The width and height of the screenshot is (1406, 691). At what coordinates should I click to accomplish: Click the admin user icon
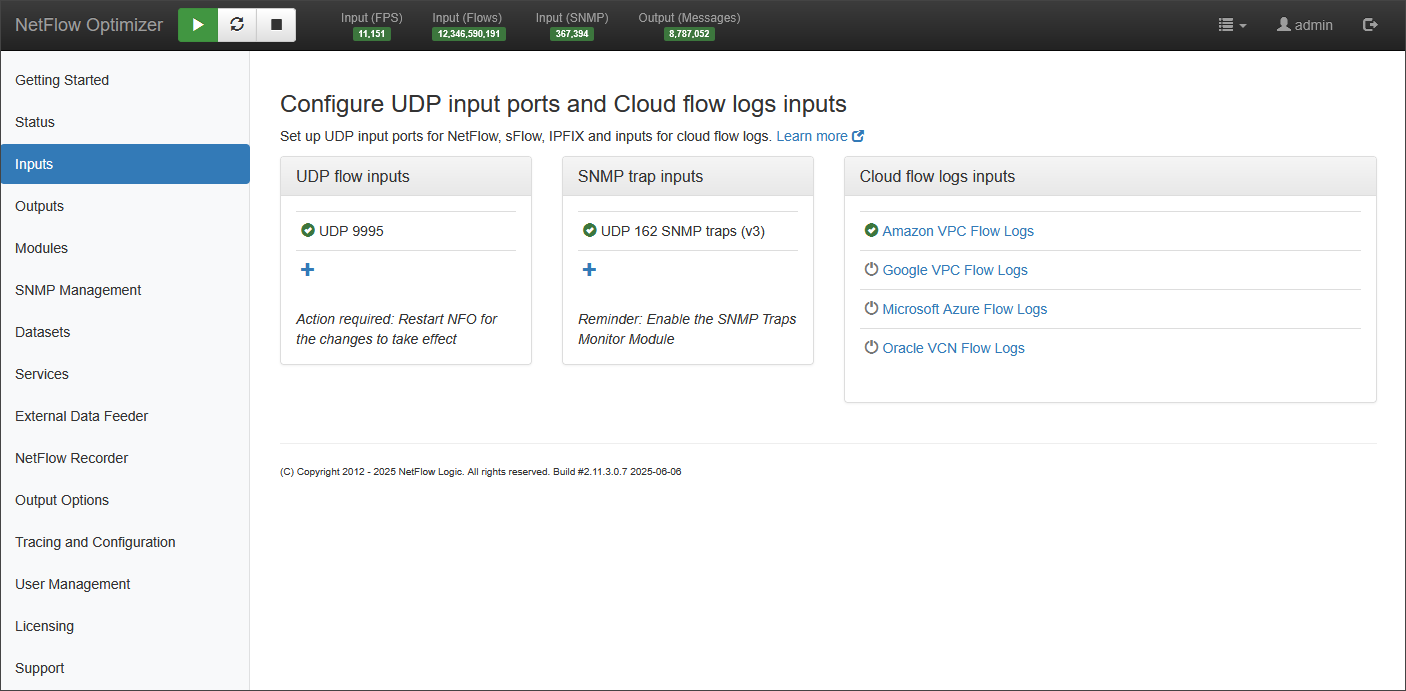pyautogui.click(x=1284, y=25)
